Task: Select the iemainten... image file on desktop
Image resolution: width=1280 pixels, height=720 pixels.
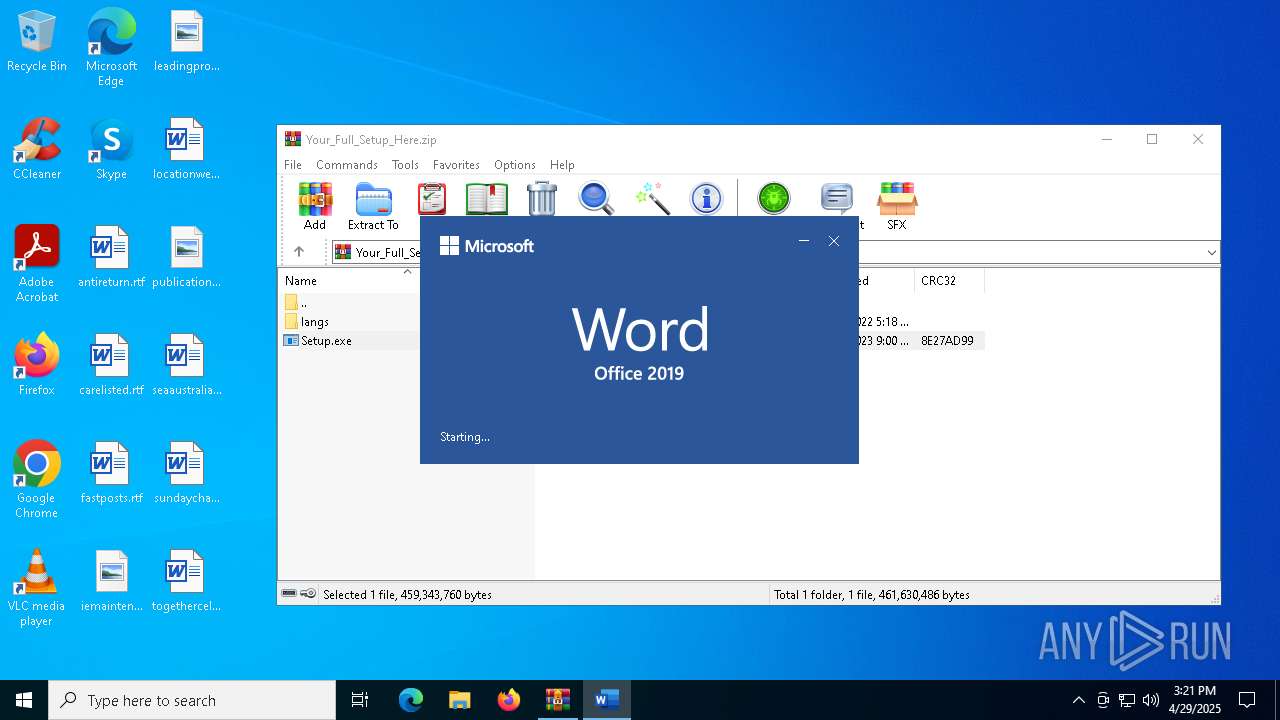Action: point(111,581)
